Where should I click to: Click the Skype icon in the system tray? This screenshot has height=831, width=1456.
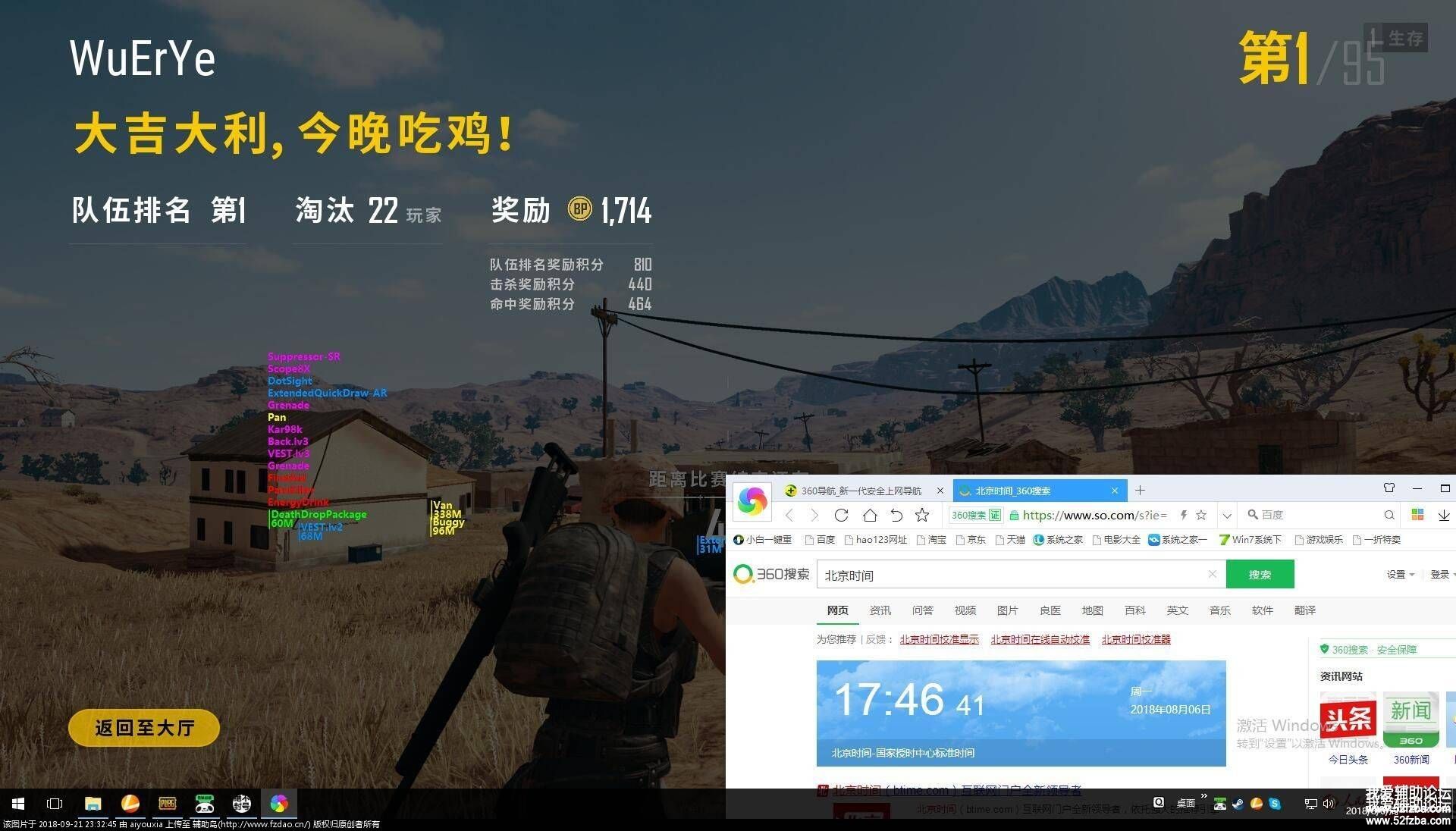1275,804
